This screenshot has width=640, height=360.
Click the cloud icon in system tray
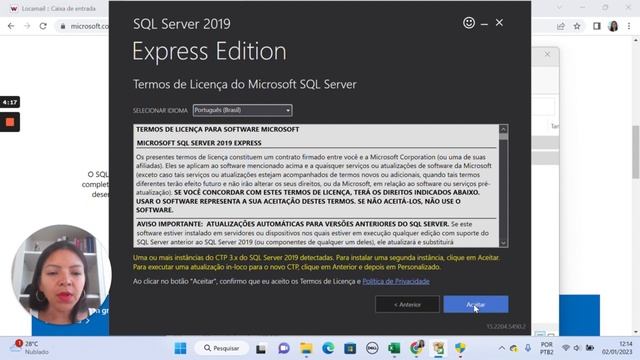click(514, 348)
